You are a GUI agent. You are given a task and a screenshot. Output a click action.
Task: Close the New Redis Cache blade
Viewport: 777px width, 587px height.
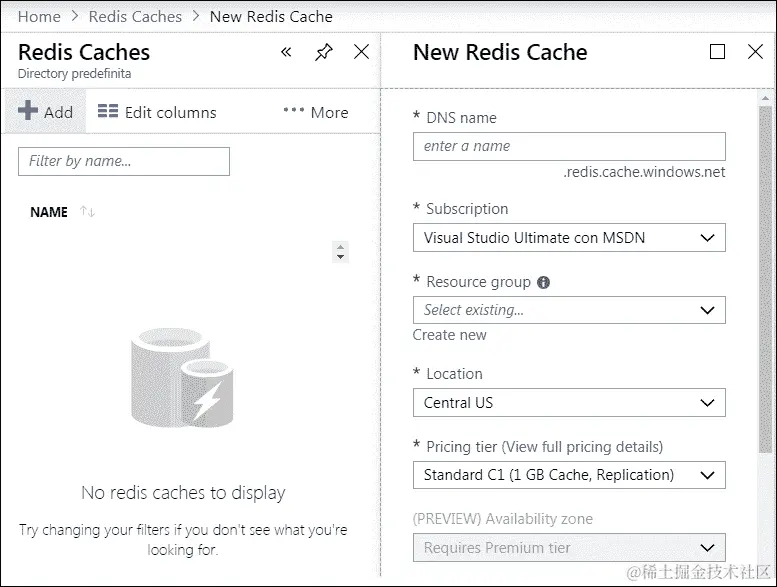tap(755, 52)
